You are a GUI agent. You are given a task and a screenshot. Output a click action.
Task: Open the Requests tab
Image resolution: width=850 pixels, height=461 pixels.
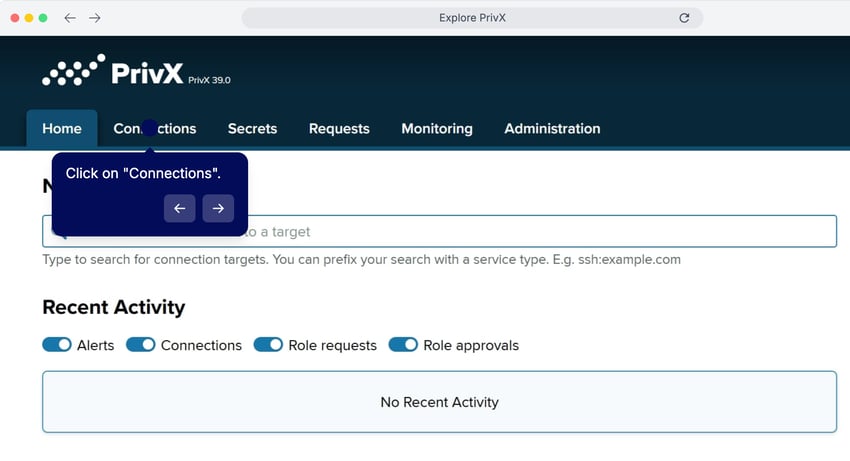point(339,129)
